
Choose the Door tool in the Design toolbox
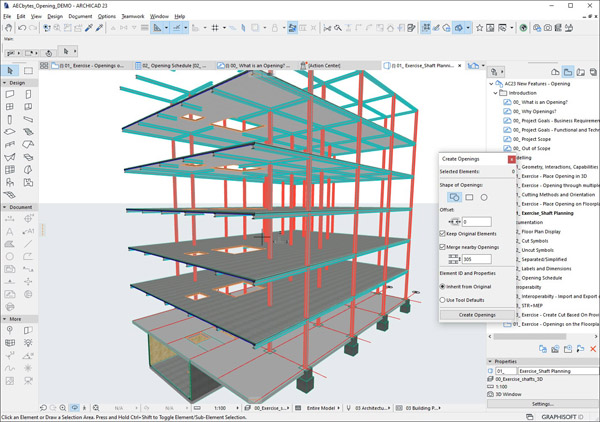(x=28, y=94)
